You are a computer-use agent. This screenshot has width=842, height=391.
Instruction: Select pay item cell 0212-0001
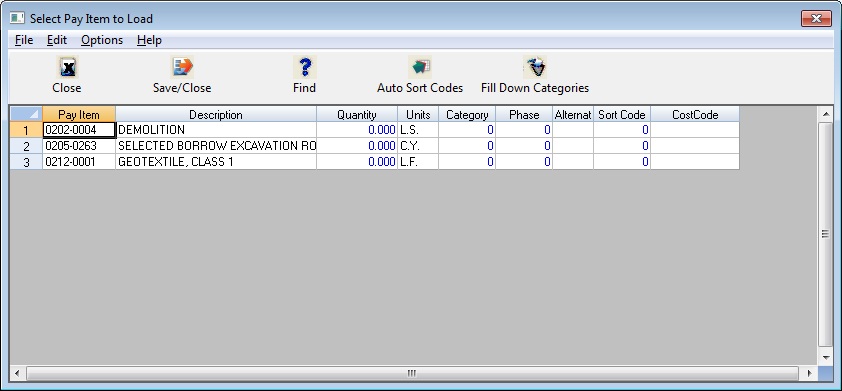[79, 162]
